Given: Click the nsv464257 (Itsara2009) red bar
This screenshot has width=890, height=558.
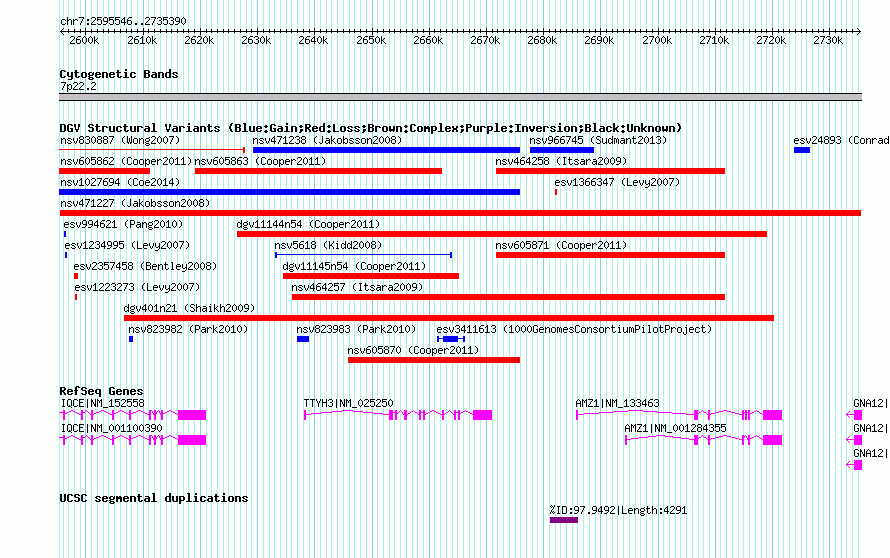Looking at the screenshot, I should (508, 297).
